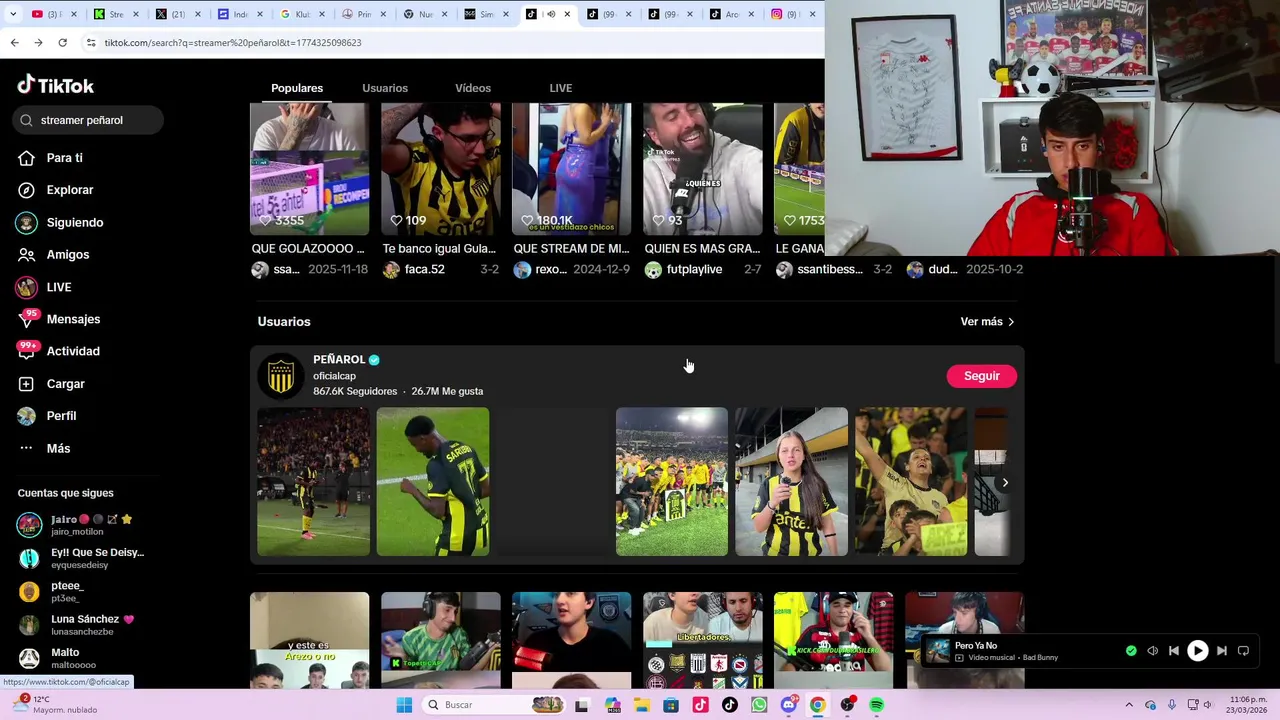Open PEÑAROL account name link

(339, 360)
